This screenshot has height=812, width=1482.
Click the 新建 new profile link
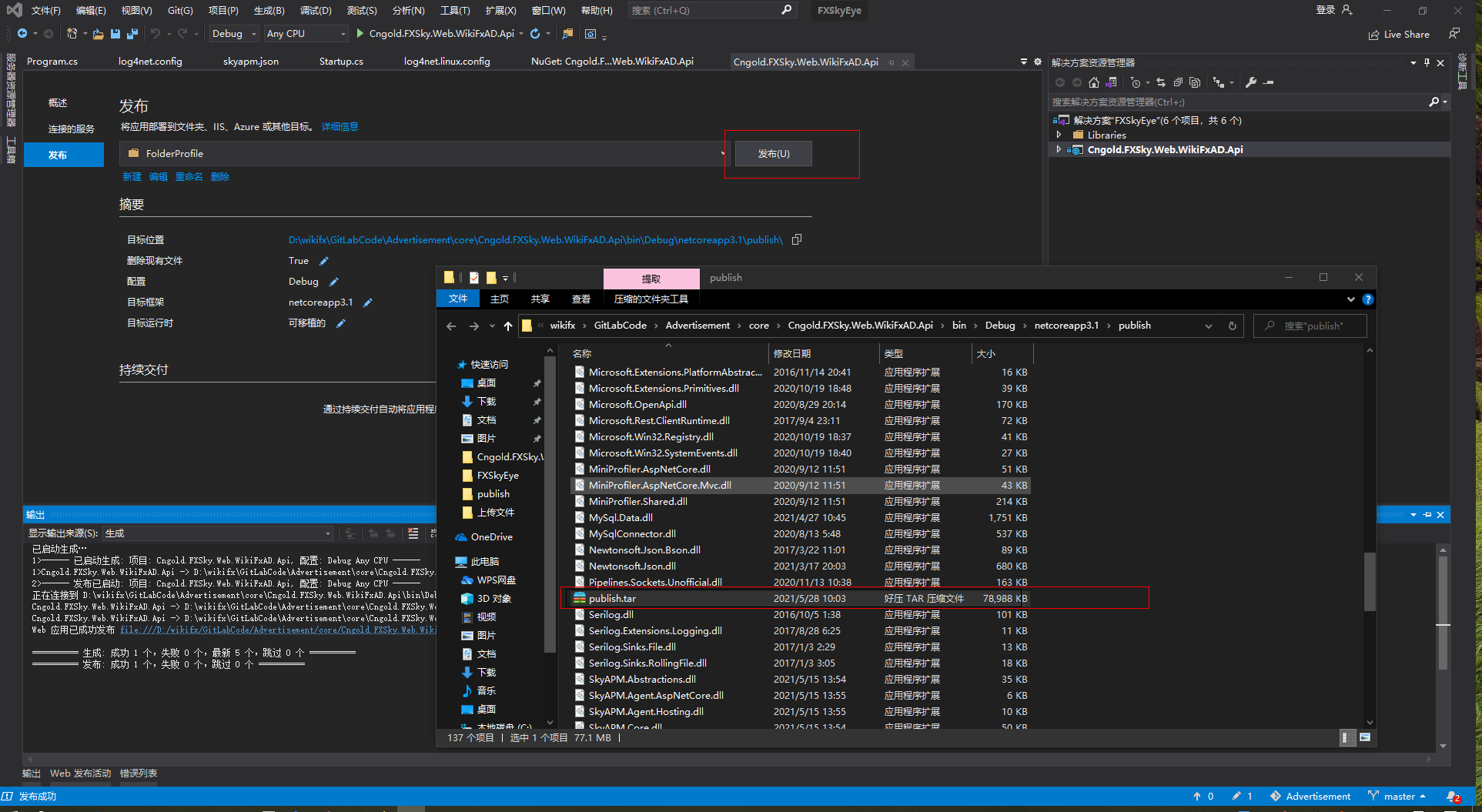[x=132, y=177]
